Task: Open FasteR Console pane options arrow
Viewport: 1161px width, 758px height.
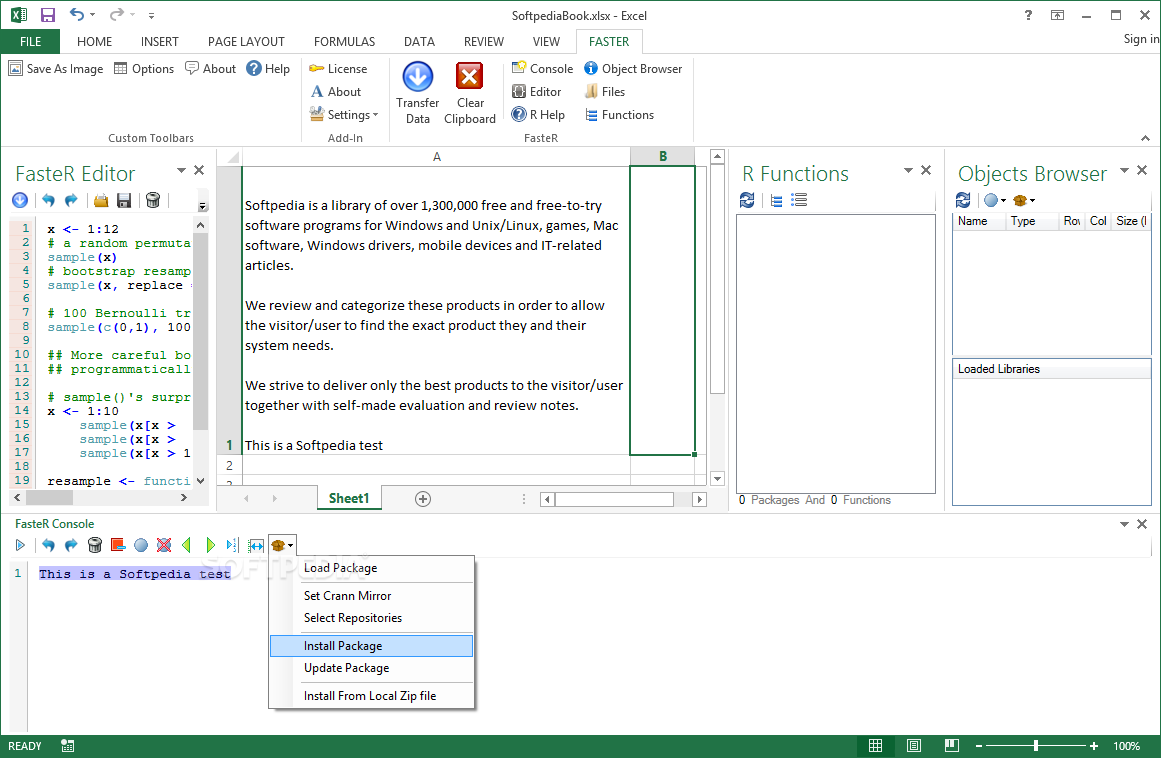Action: pos(1124,524)
